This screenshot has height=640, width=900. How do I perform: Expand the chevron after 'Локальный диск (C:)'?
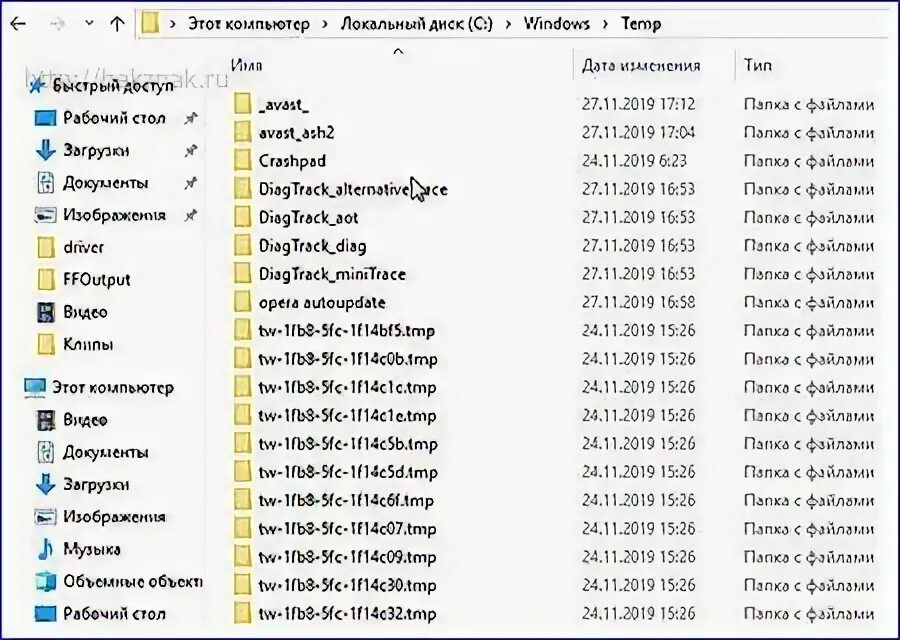click(509, 24)
